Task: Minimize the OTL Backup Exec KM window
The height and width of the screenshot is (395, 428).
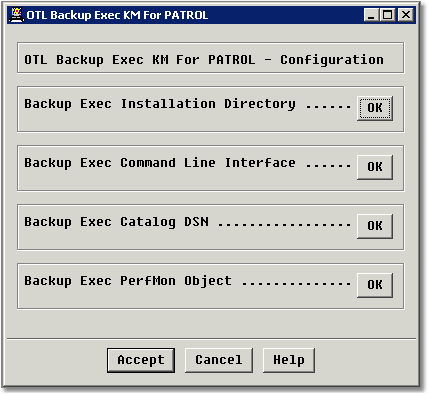Action: 371,15
